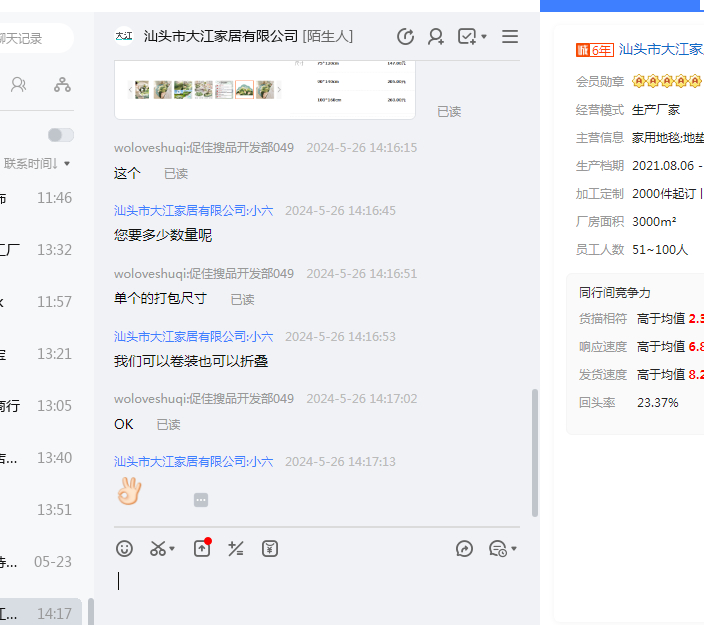Open the chat-clock dropdown above the input
This screenshot has width=704, height=625.
[502, 548]
